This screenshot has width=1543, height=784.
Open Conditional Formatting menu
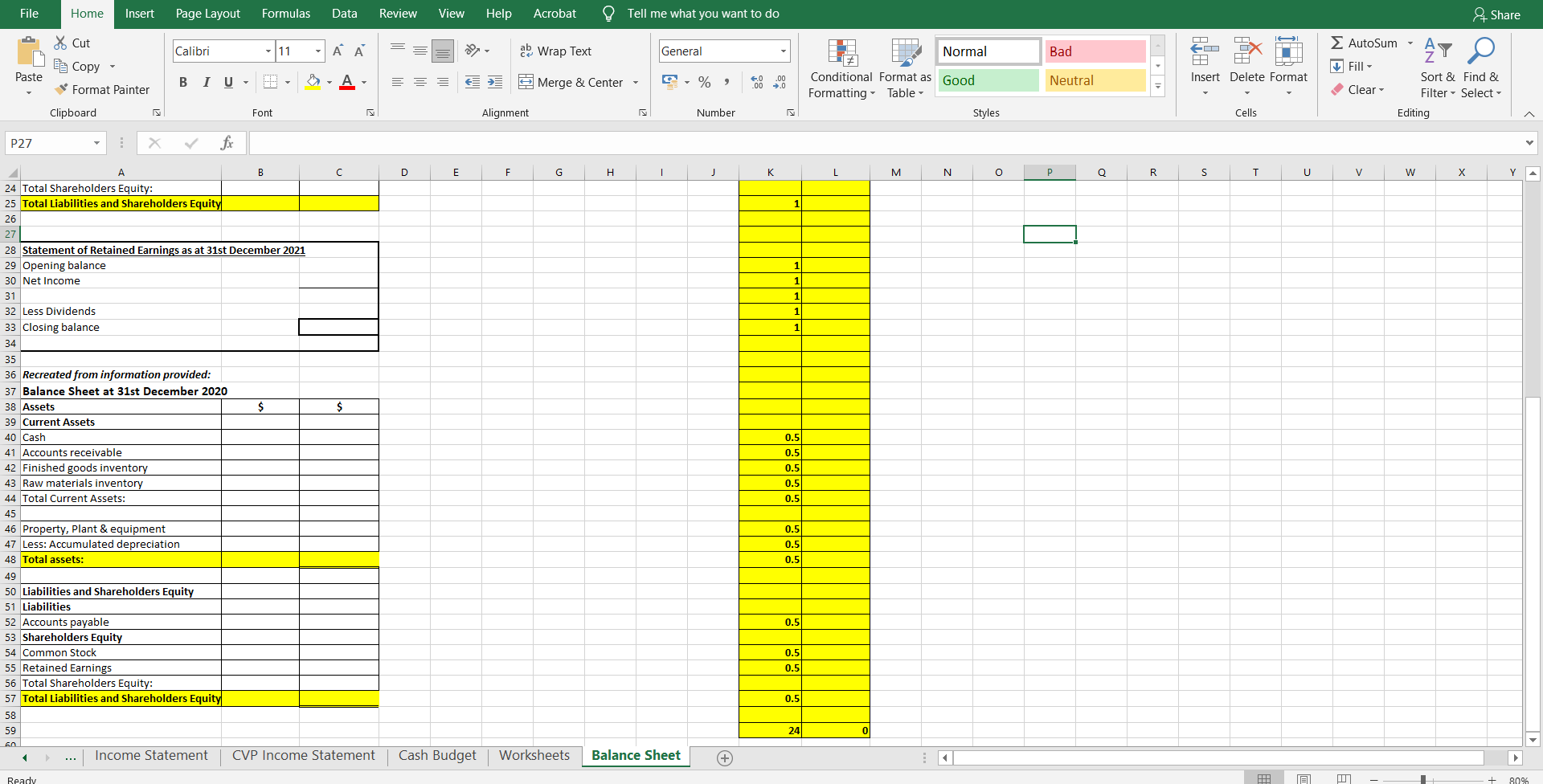click(841, 69)
